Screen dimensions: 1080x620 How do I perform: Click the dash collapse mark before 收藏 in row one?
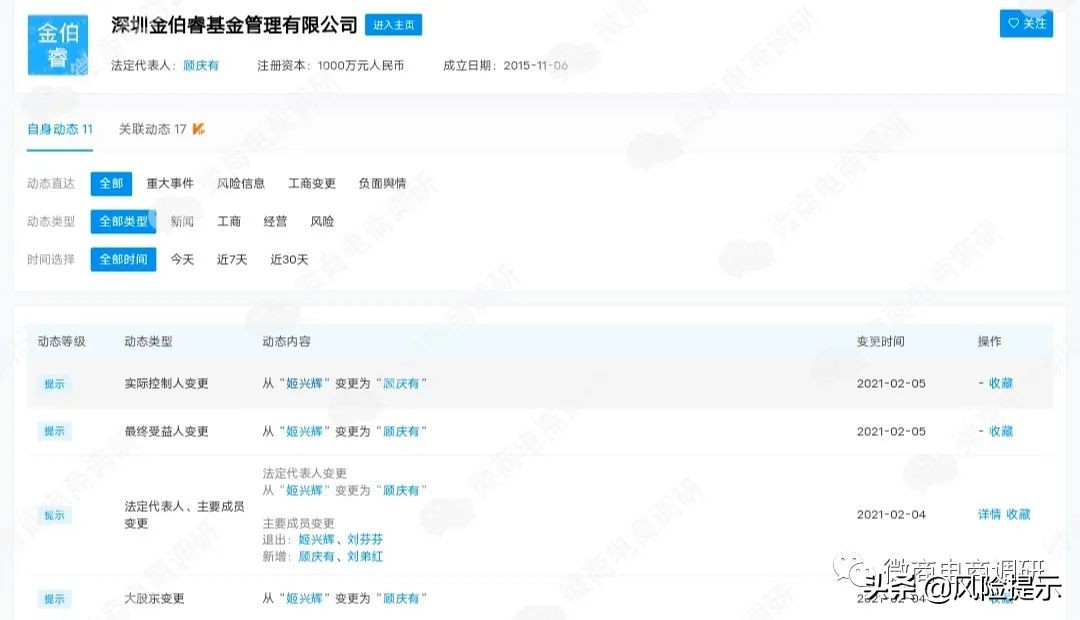click(983, 383)
